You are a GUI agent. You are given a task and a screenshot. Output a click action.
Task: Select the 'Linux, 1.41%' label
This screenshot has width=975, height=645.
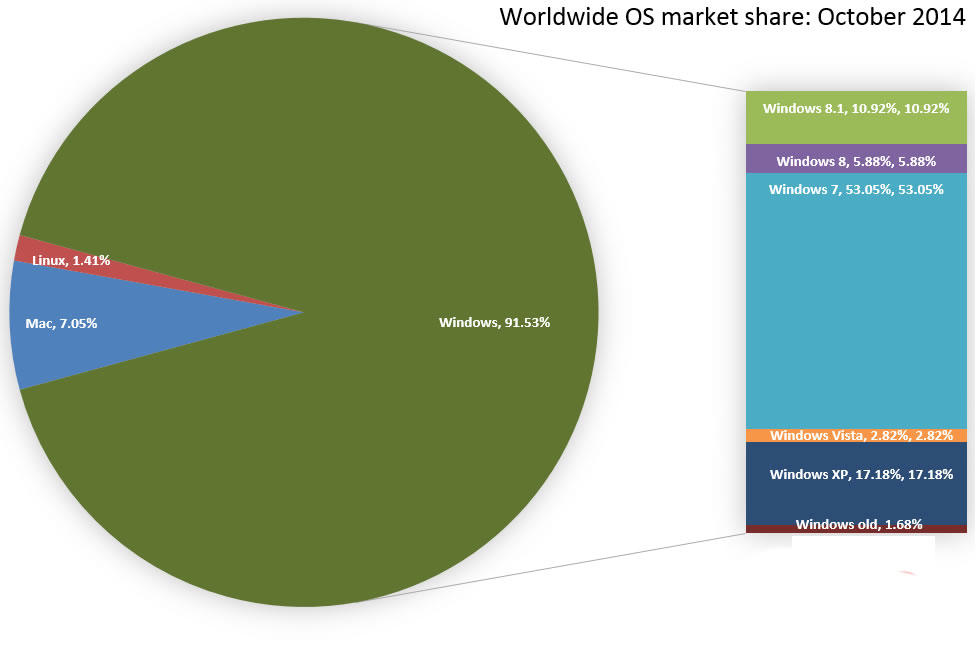[x=71, y=261]
